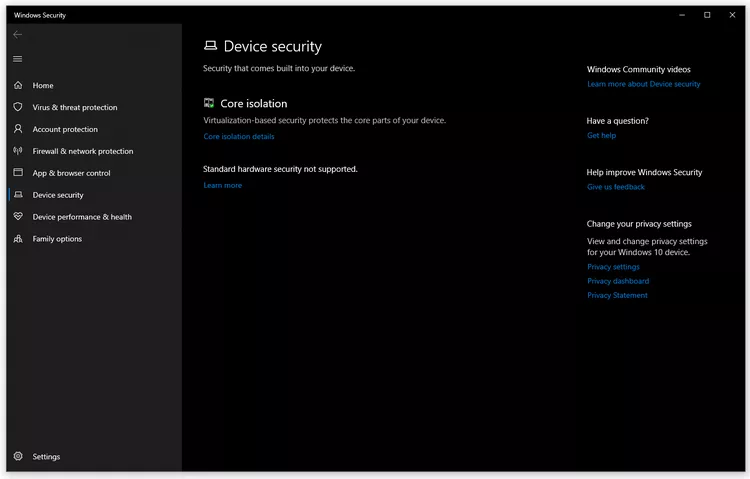Click the Account protection person icon
The height and width of the screenshot is (479, 750).
pyautogui.click(x=18, y=129)
